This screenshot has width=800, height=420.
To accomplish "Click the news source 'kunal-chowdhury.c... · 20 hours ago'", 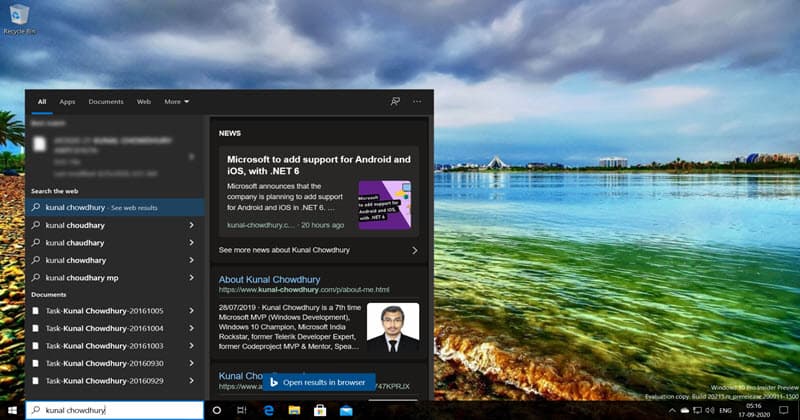I will (286, 225).
